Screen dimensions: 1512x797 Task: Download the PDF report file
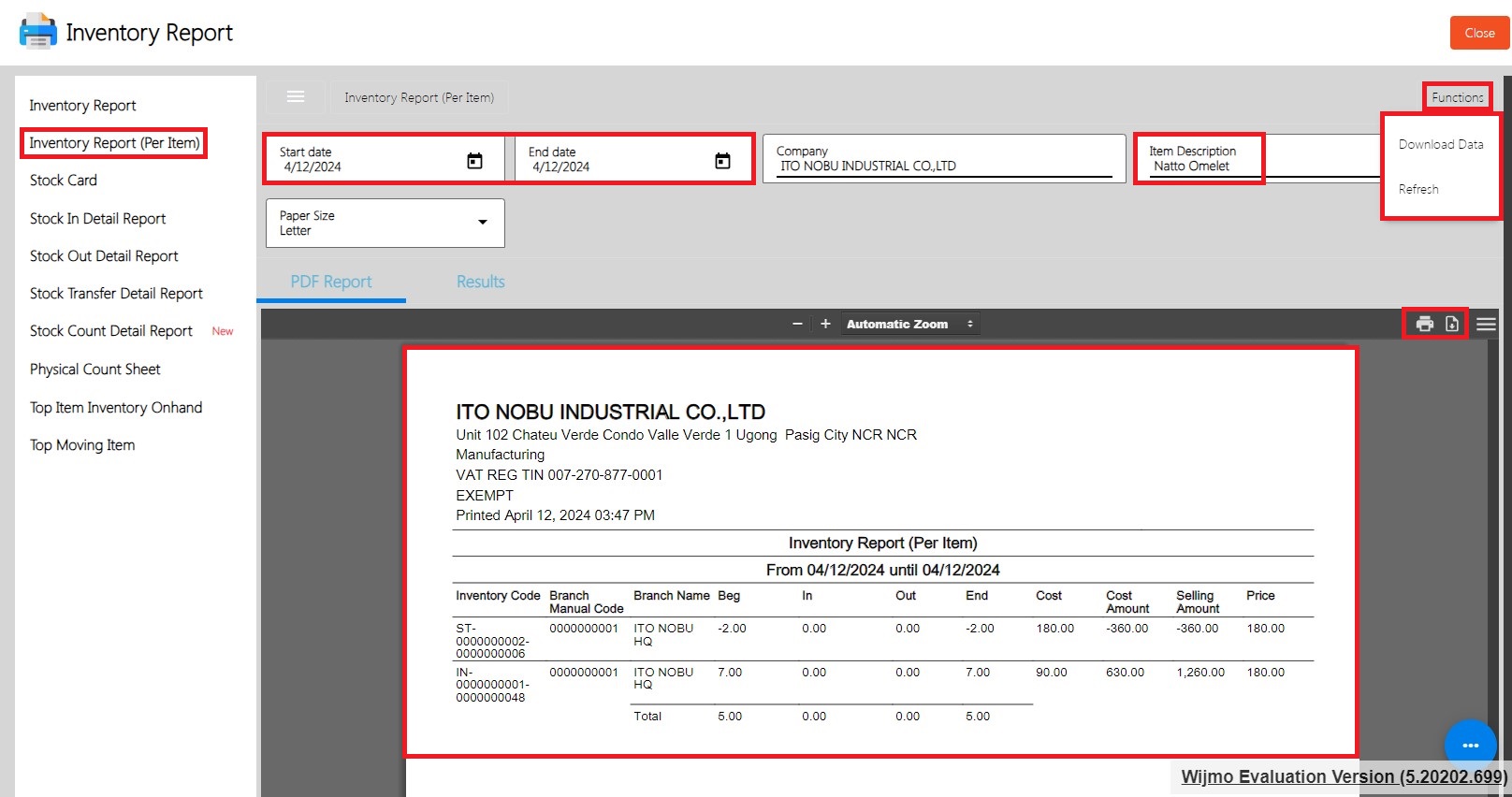point(1451,324)
